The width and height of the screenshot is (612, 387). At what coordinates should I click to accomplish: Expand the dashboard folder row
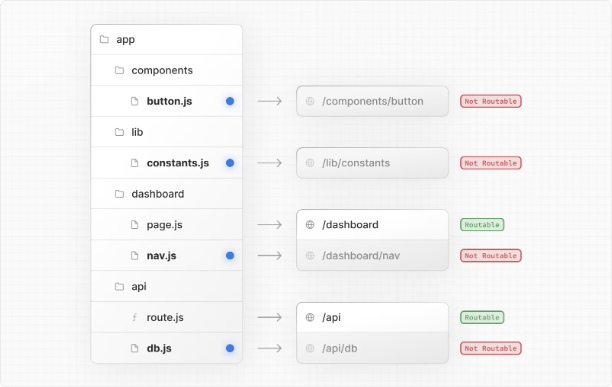tap(167, 194)
